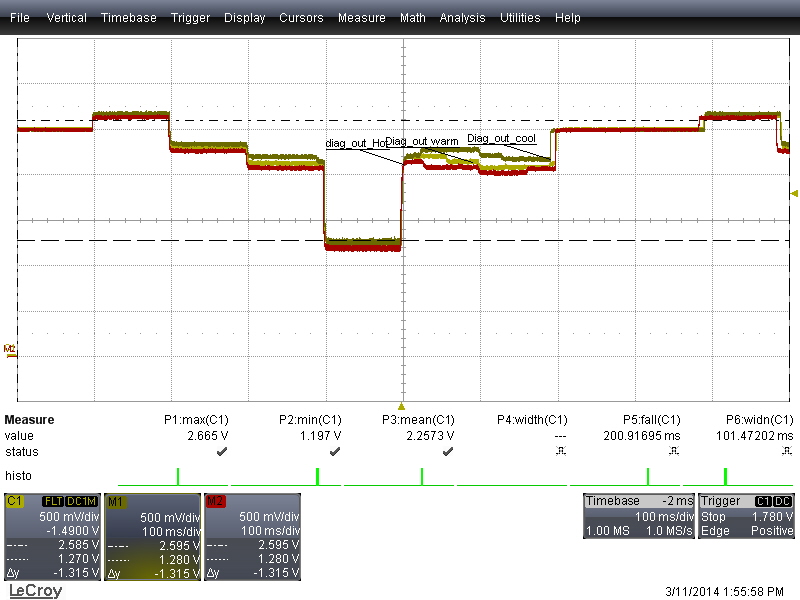Click the P1 status checkmark icon

coord(222,452)
